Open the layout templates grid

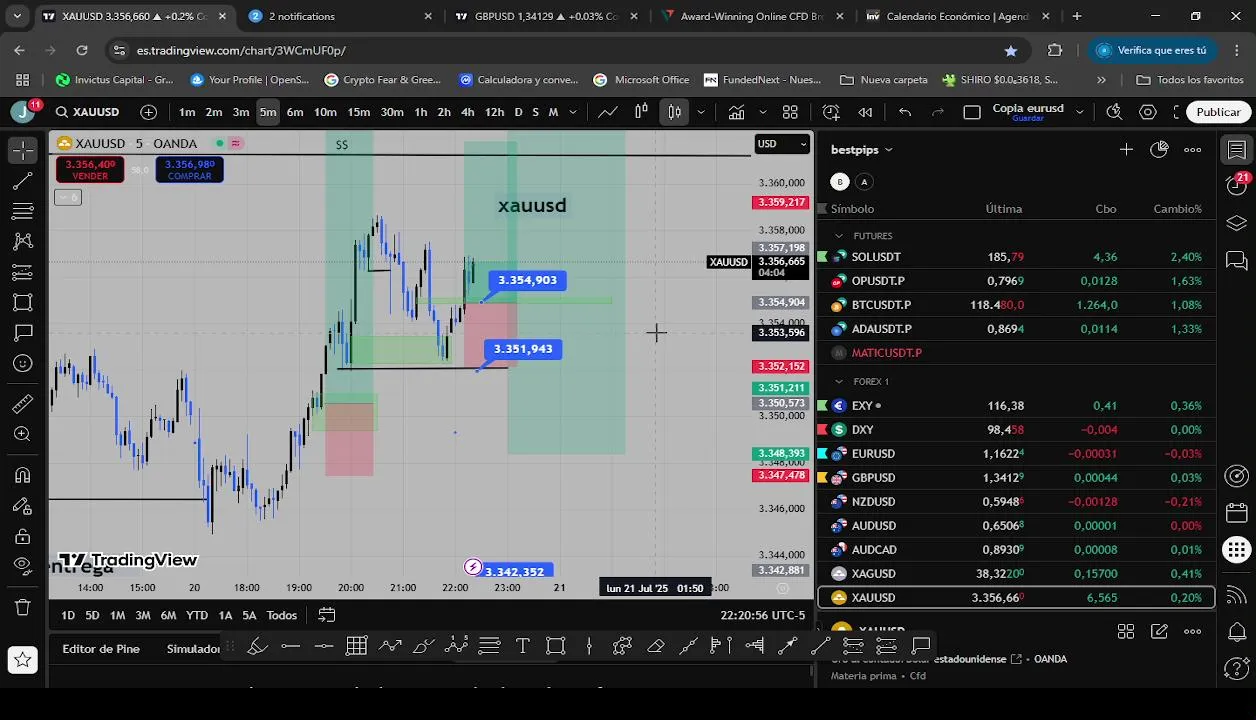point(790,112)
